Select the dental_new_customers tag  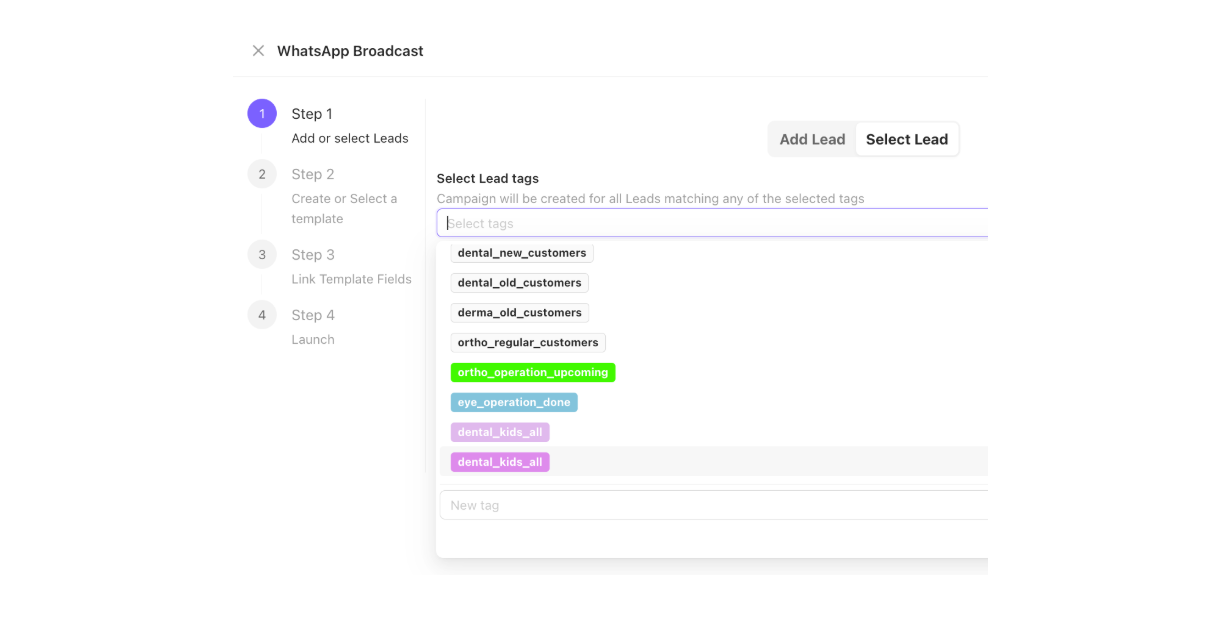[521, 252]
